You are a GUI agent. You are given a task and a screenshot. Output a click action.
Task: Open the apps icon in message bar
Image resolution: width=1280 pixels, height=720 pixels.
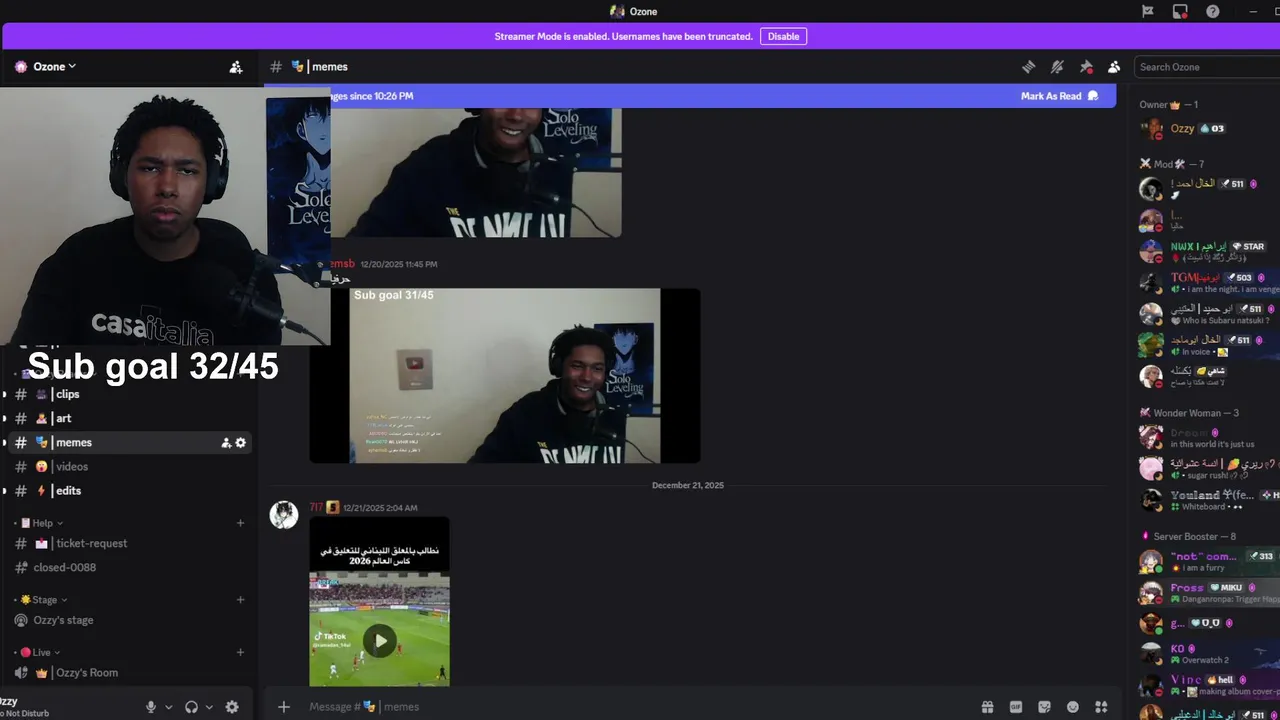(1101, 707)
